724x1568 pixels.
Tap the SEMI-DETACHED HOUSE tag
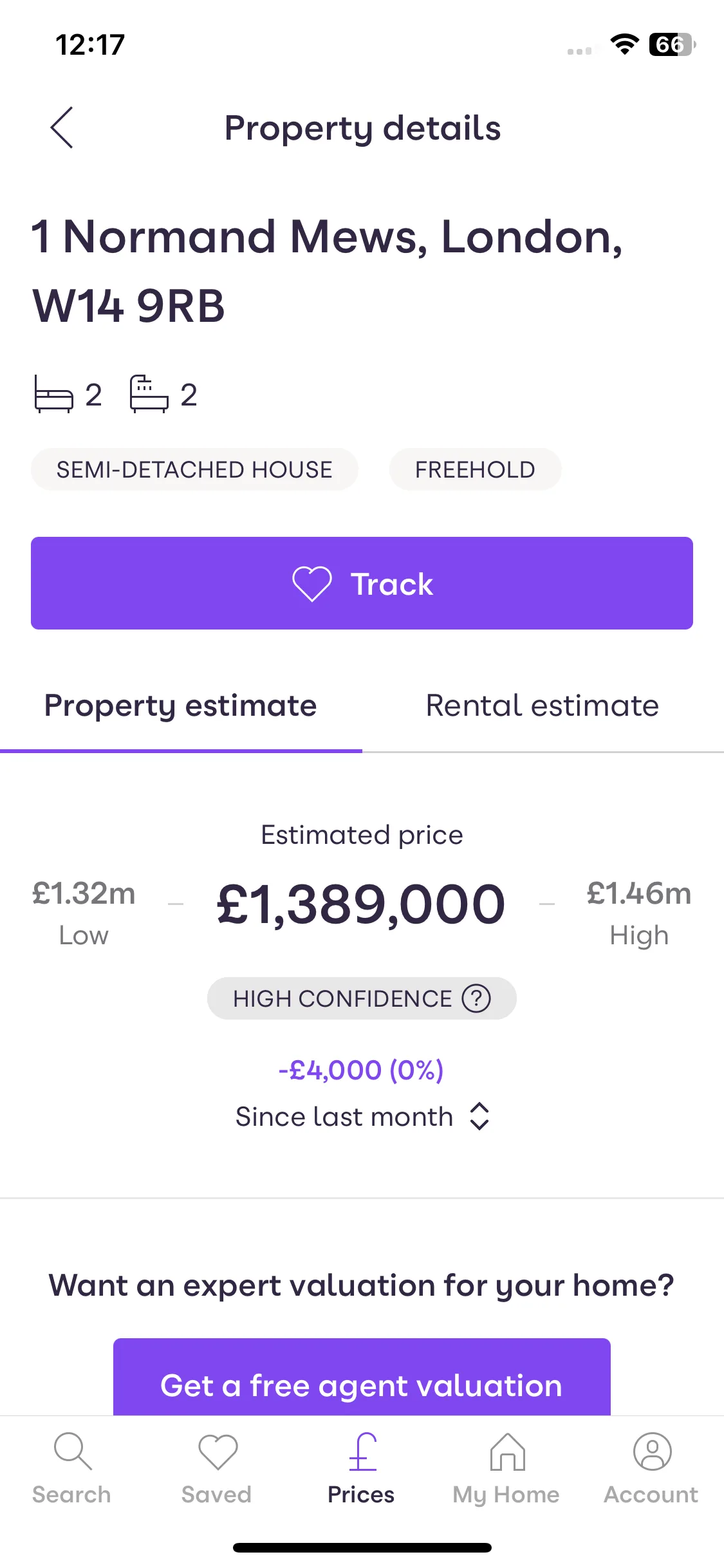[x=194, y=469]
